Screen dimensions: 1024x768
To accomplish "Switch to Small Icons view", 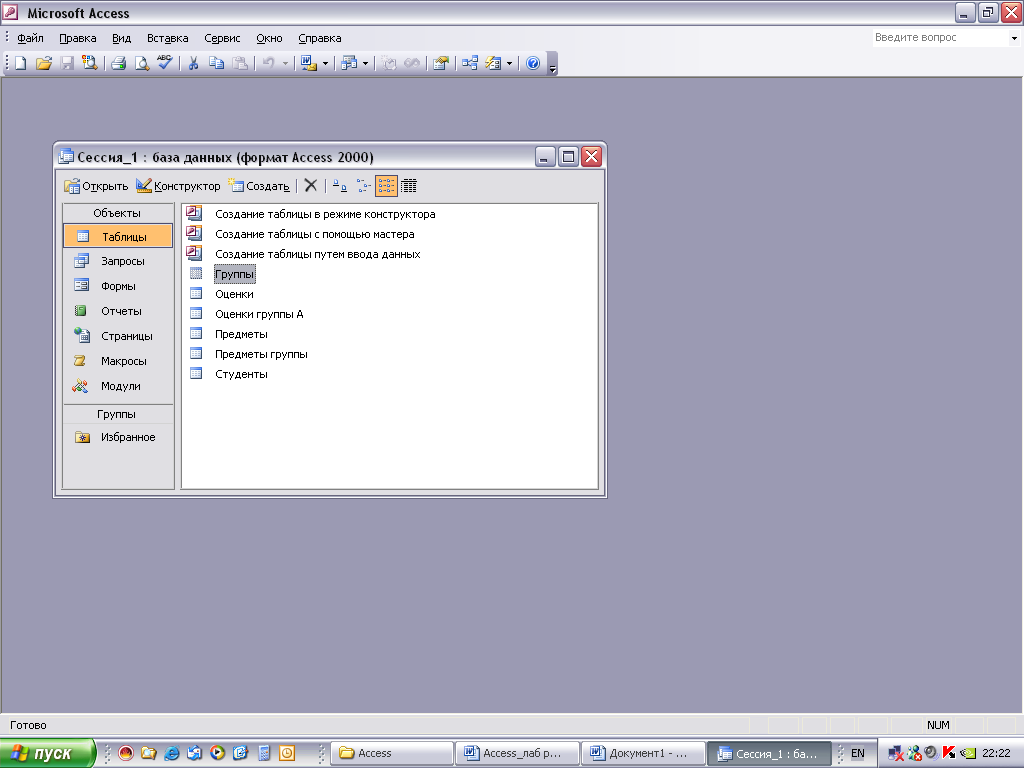I will [x=363, y=186].
